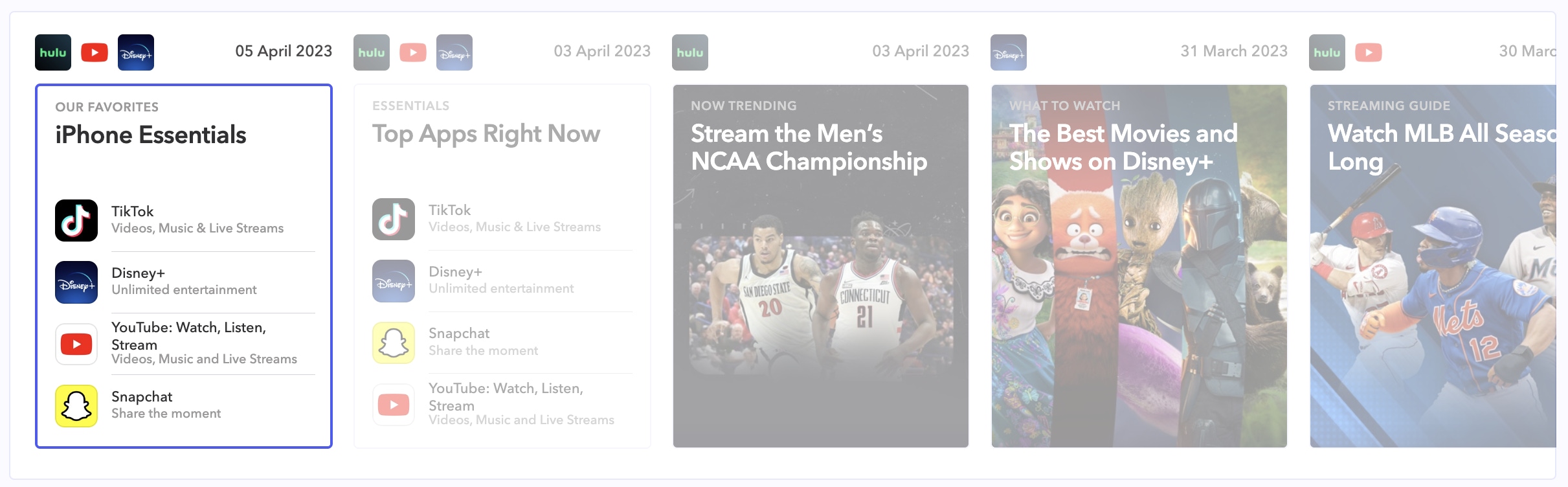Click Disney+ icon above Best Movies card

pos(1009,52)
